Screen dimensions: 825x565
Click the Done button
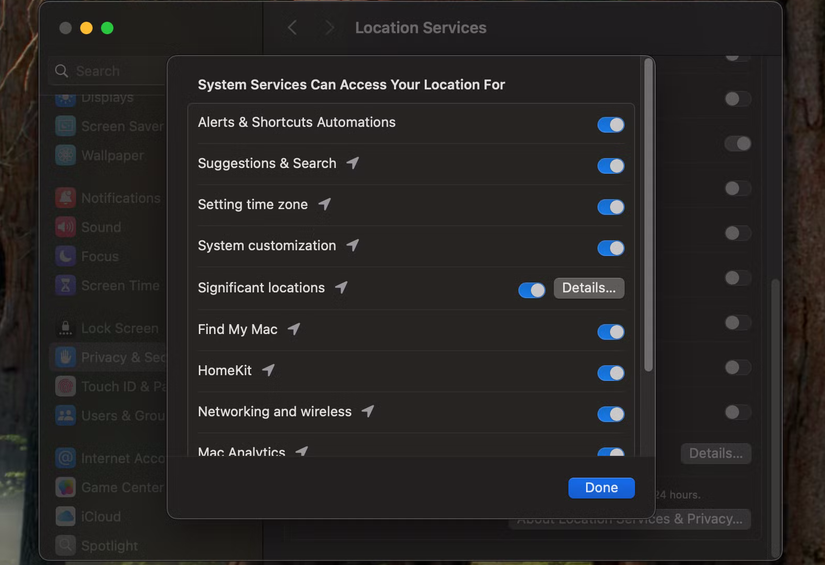(601, 488)
